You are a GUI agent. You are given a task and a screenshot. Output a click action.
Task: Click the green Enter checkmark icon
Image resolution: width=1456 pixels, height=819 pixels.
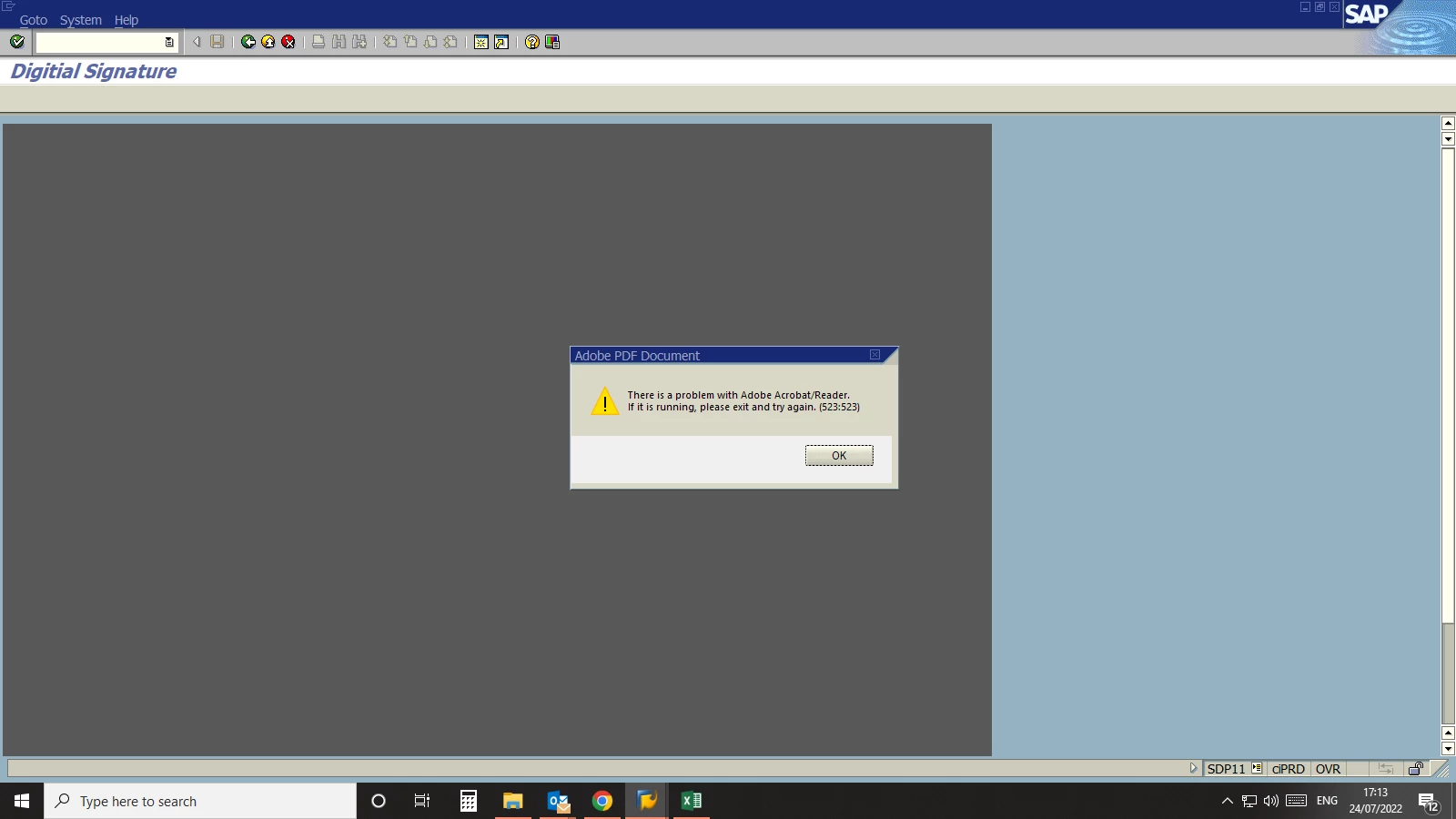16,42
